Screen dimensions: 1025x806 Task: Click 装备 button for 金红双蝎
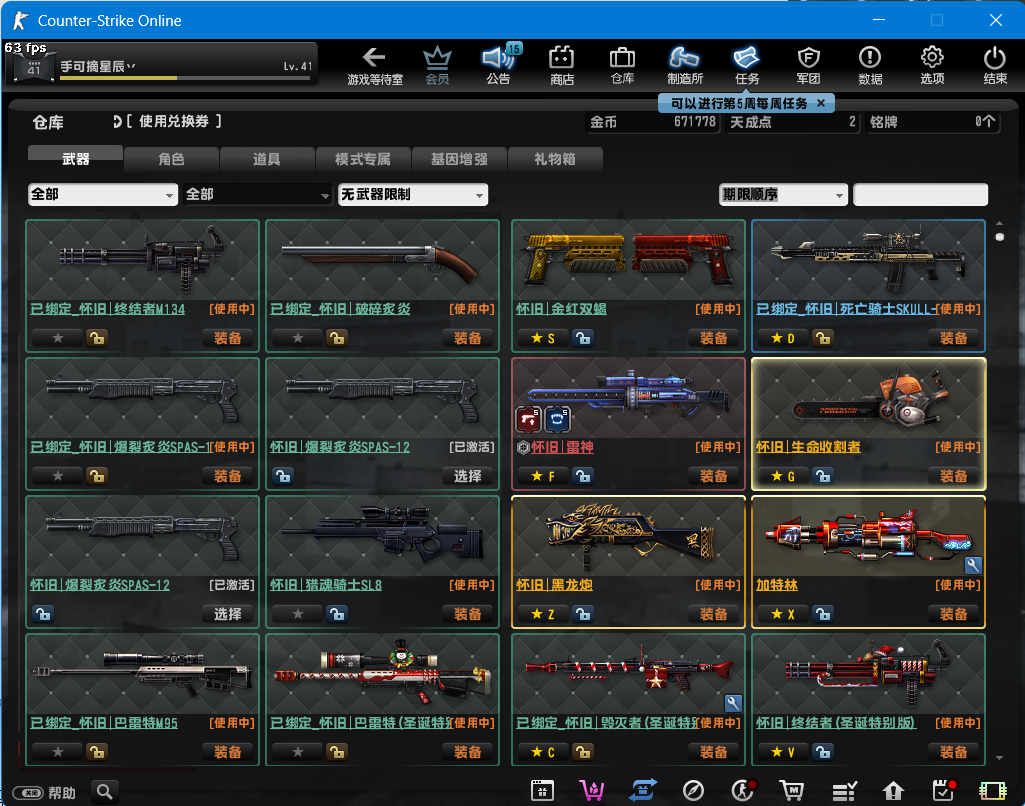[x=713, y=338]
